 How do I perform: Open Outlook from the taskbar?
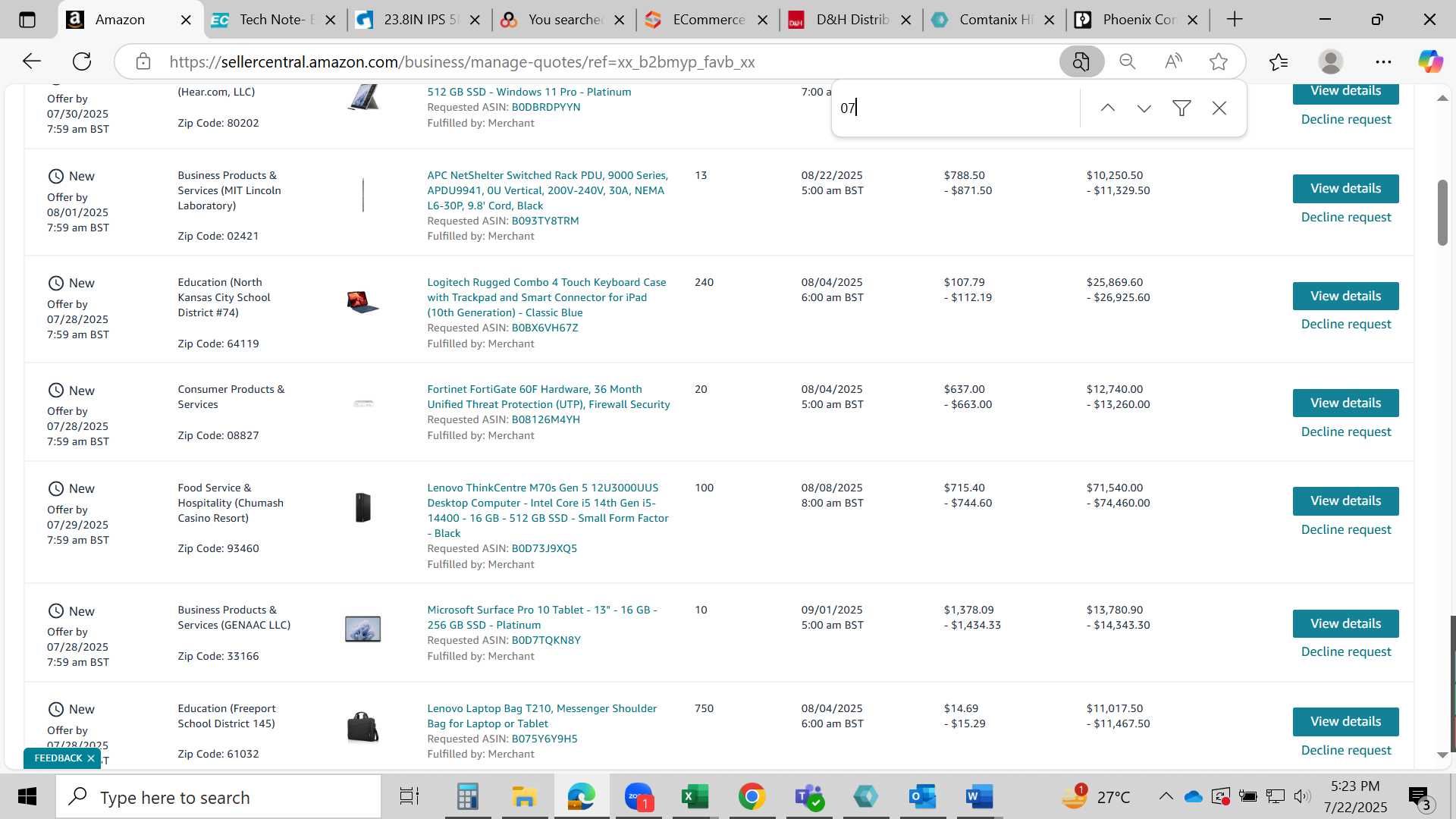pyautogui.click(x=923, y=797)
